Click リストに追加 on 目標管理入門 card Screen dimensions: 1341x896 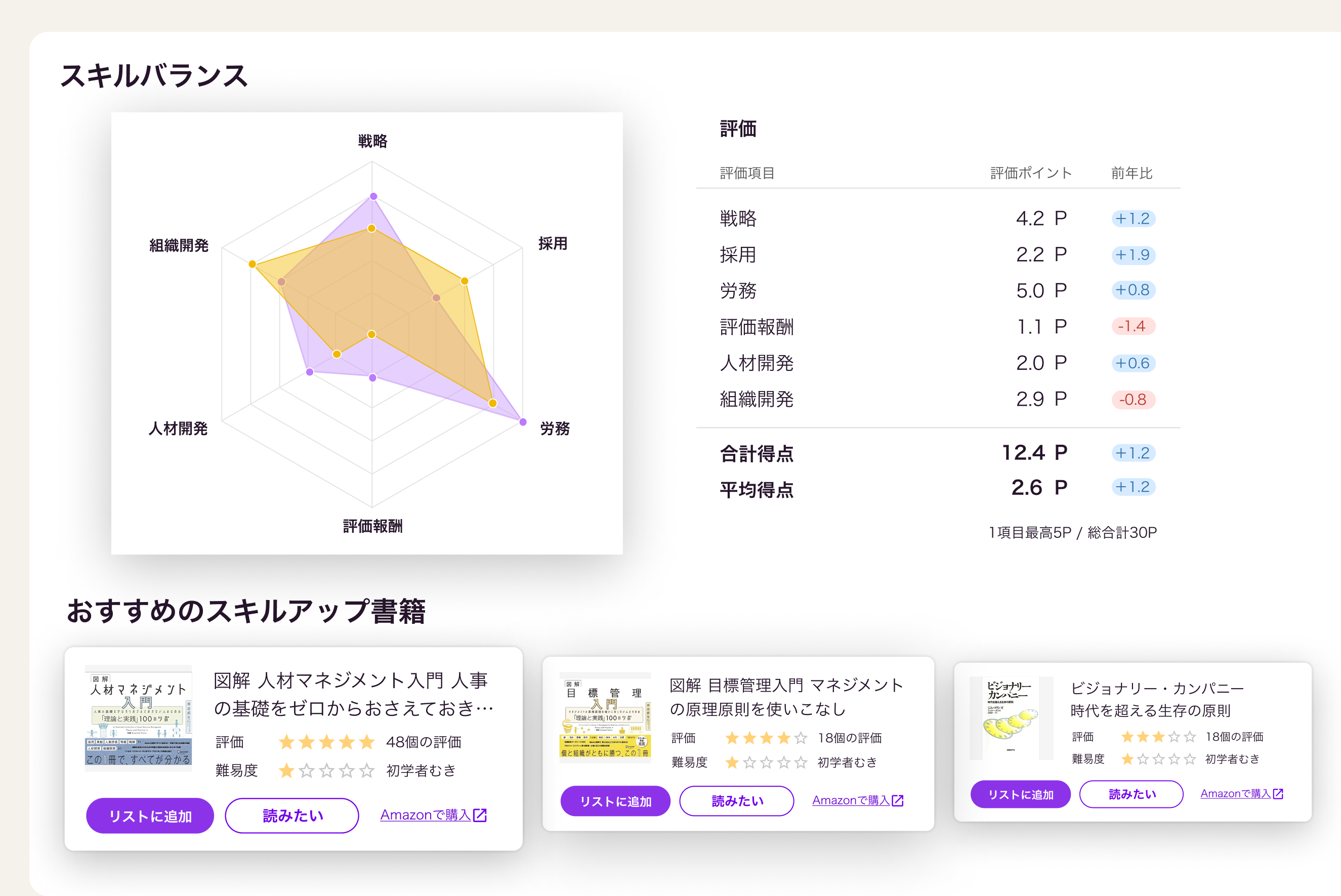[x=615, y=801]
